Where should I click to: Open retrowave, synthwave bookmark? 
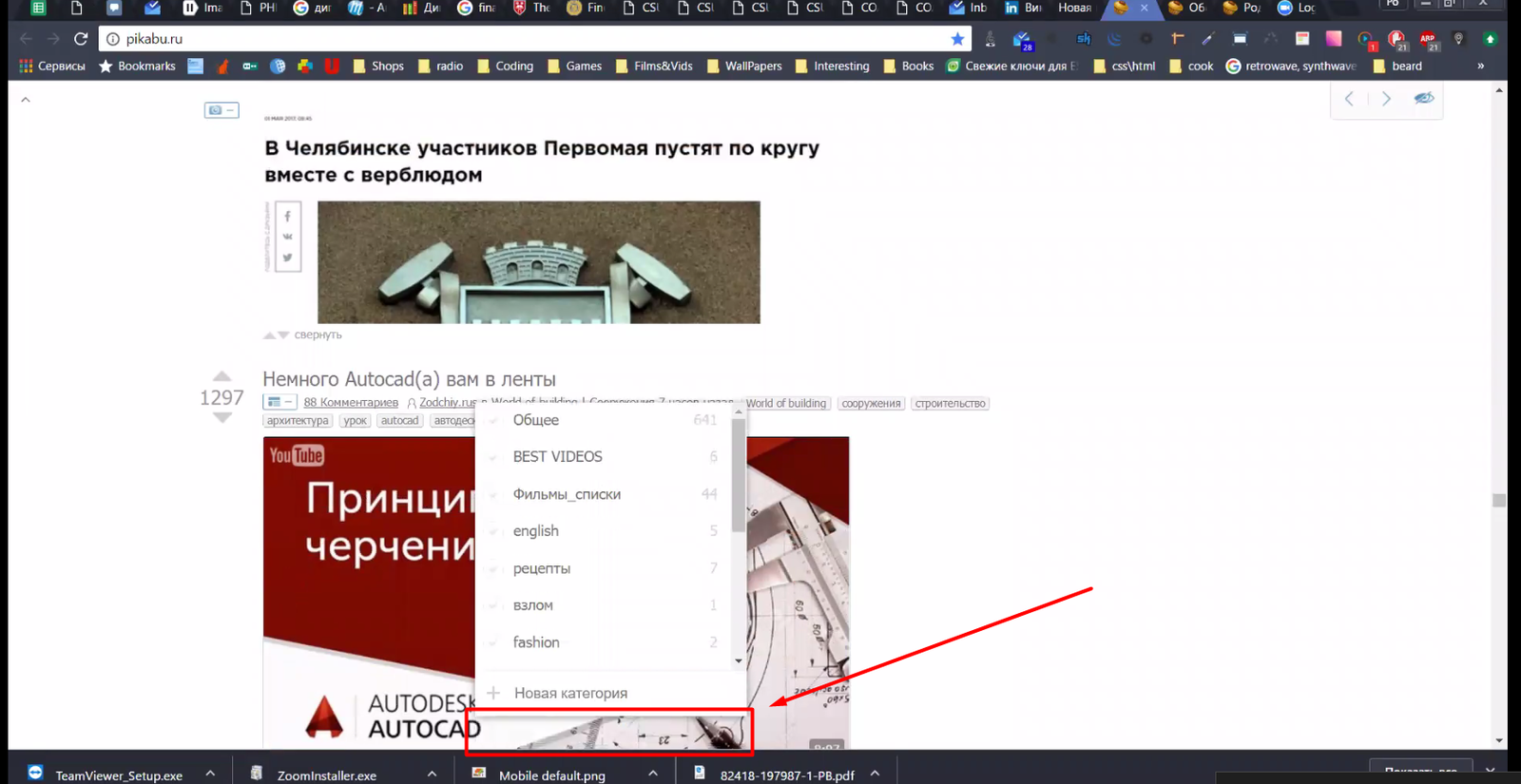coord(1291,67)
